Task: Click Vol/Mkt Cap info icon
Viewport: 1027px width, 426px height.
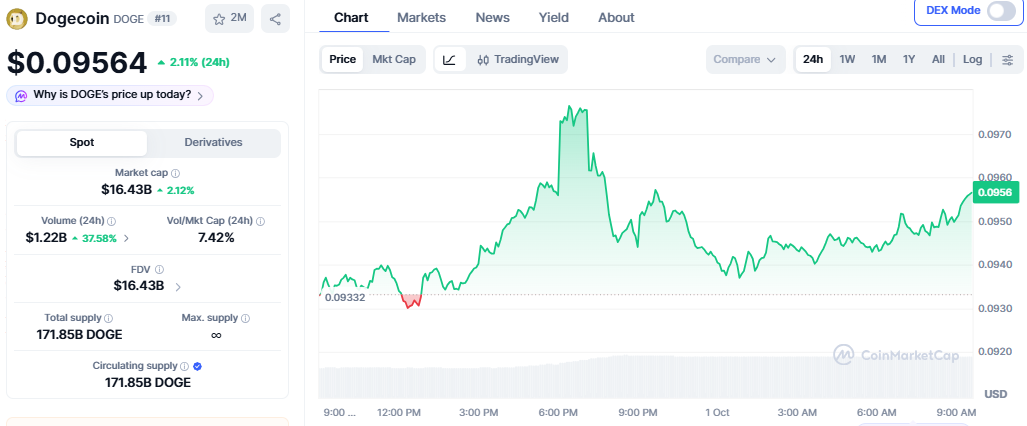Action: click(x=261, y=222)
